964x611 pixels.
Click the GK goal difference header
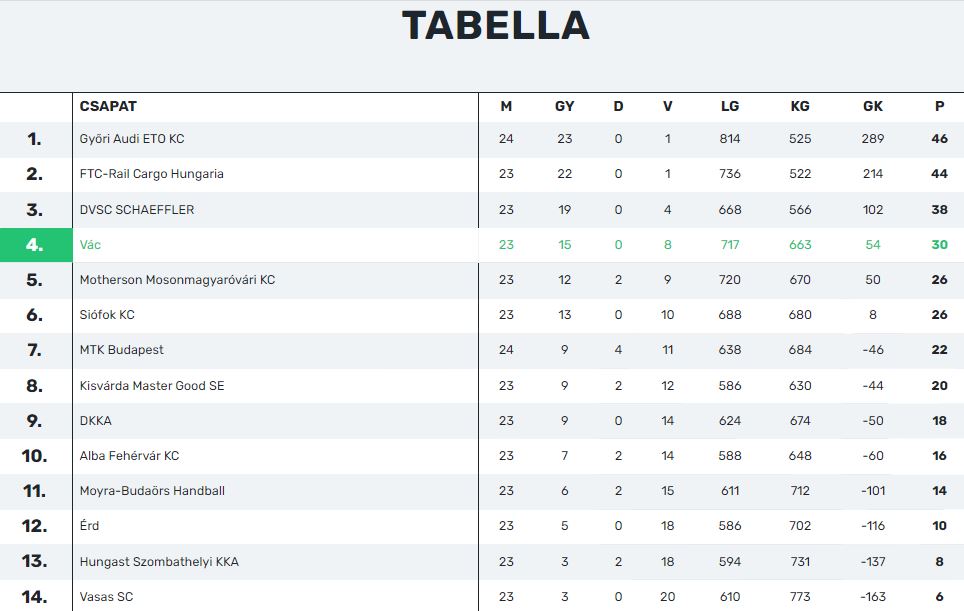pyautogui.click(x=872, y=106)
